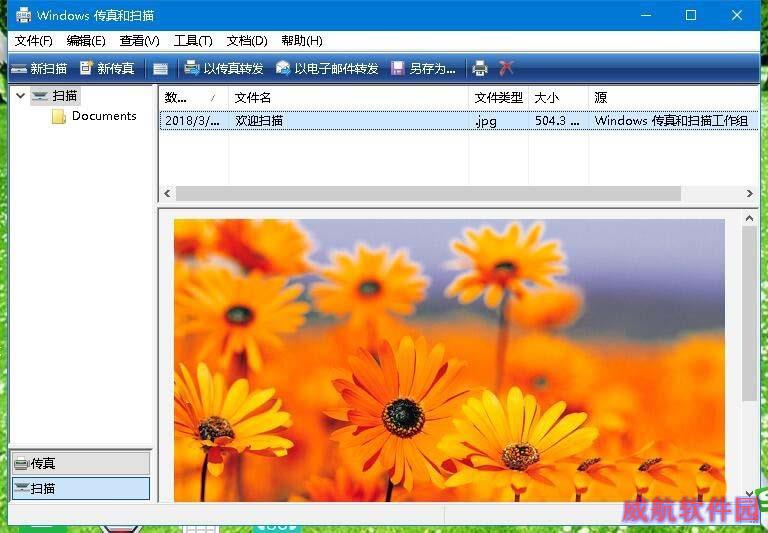Print the selected scan via printer icon

(x=480, y=69)
